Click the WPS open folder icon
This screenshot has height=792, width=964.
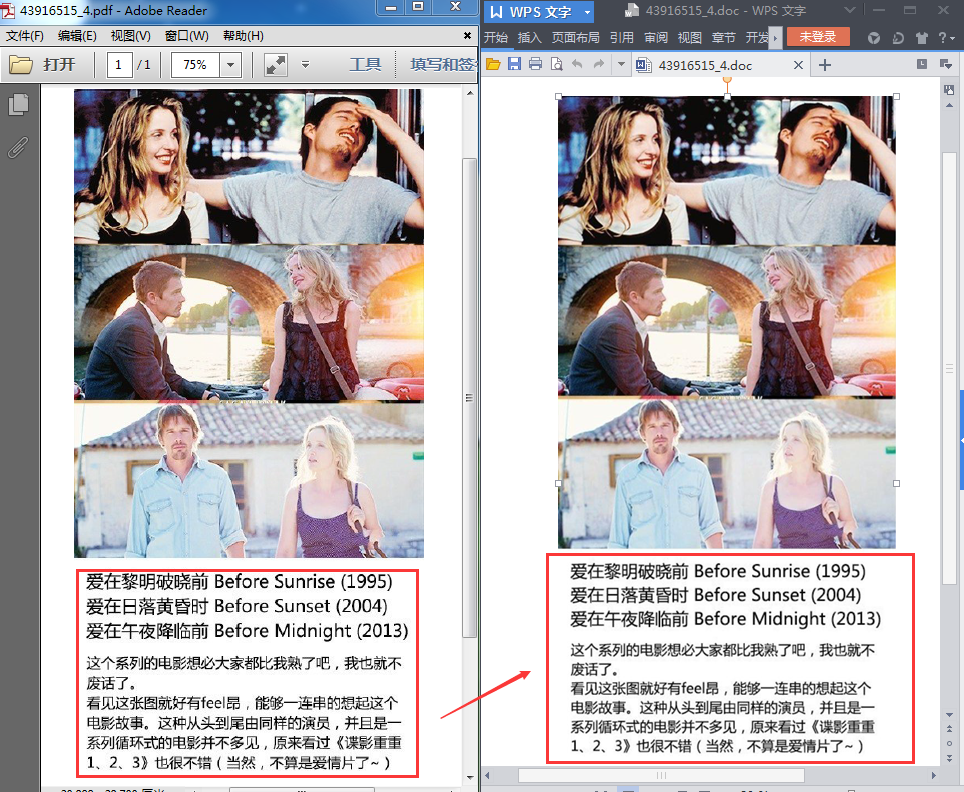click(x=493, y=64)
